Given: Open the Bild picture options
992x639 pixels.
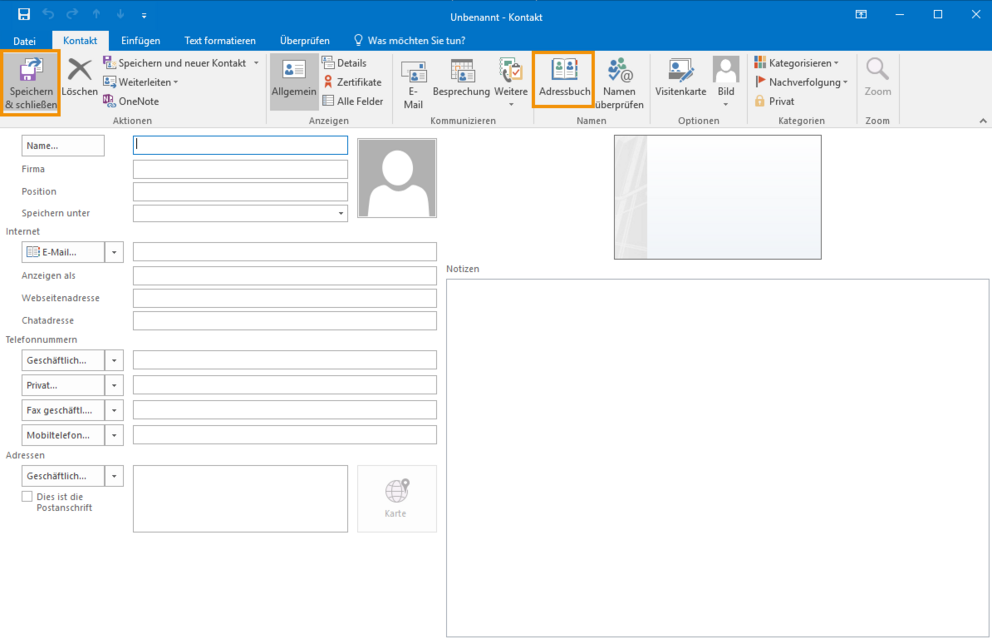Looking at the screenshot, I should pyautogui.click(x=726, y=82).
